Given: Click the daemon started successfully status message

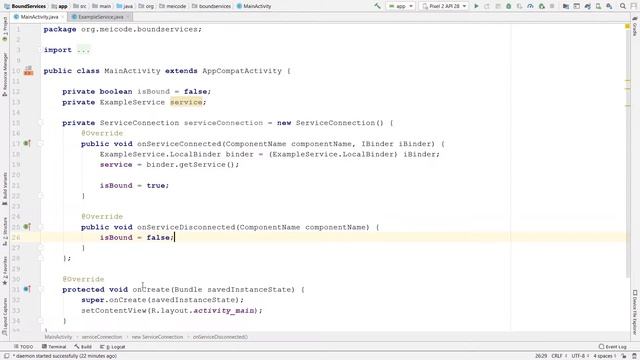Looking at the screenshot, I should pos(65,356).
